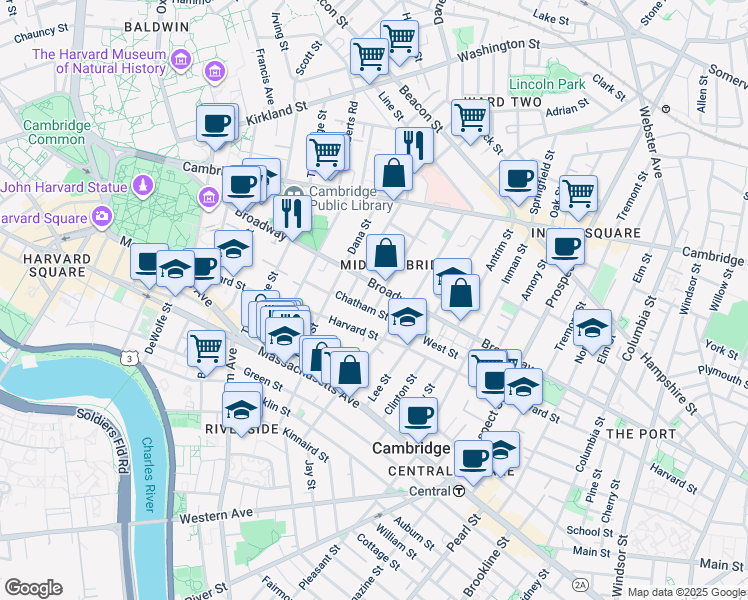748x600 pixels.
Task: Select school marker left of The Port
Action: click(523, 391)
